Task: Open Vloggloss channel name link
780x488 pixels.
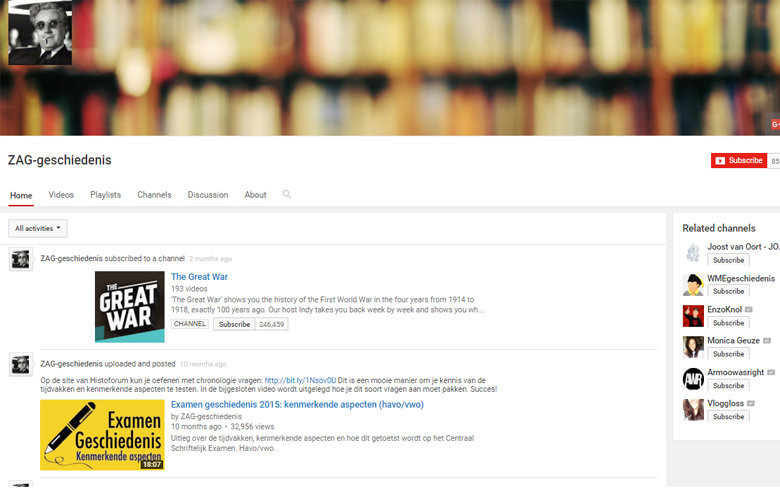Action: pyautogui.click(x=726, y=403)
